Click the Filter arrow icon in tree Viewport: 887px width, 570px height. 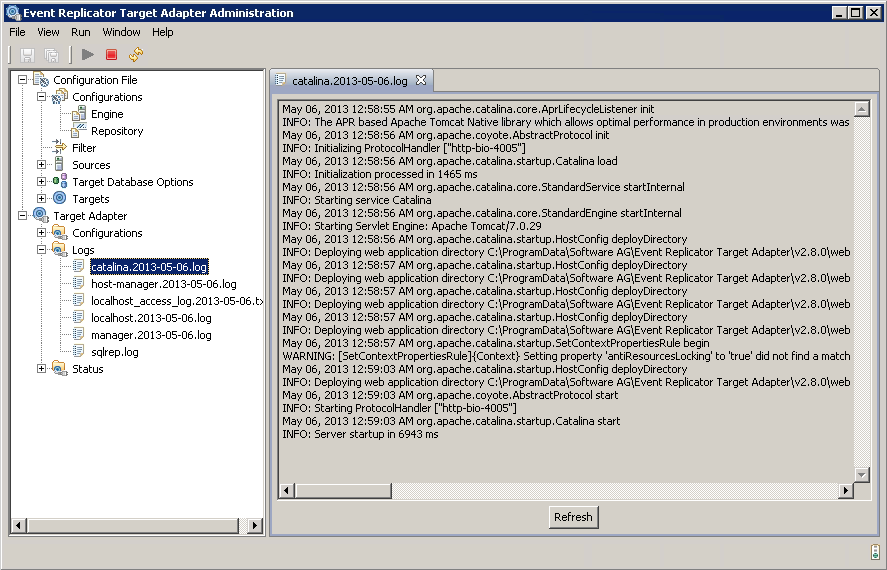(x=60, y=148)
